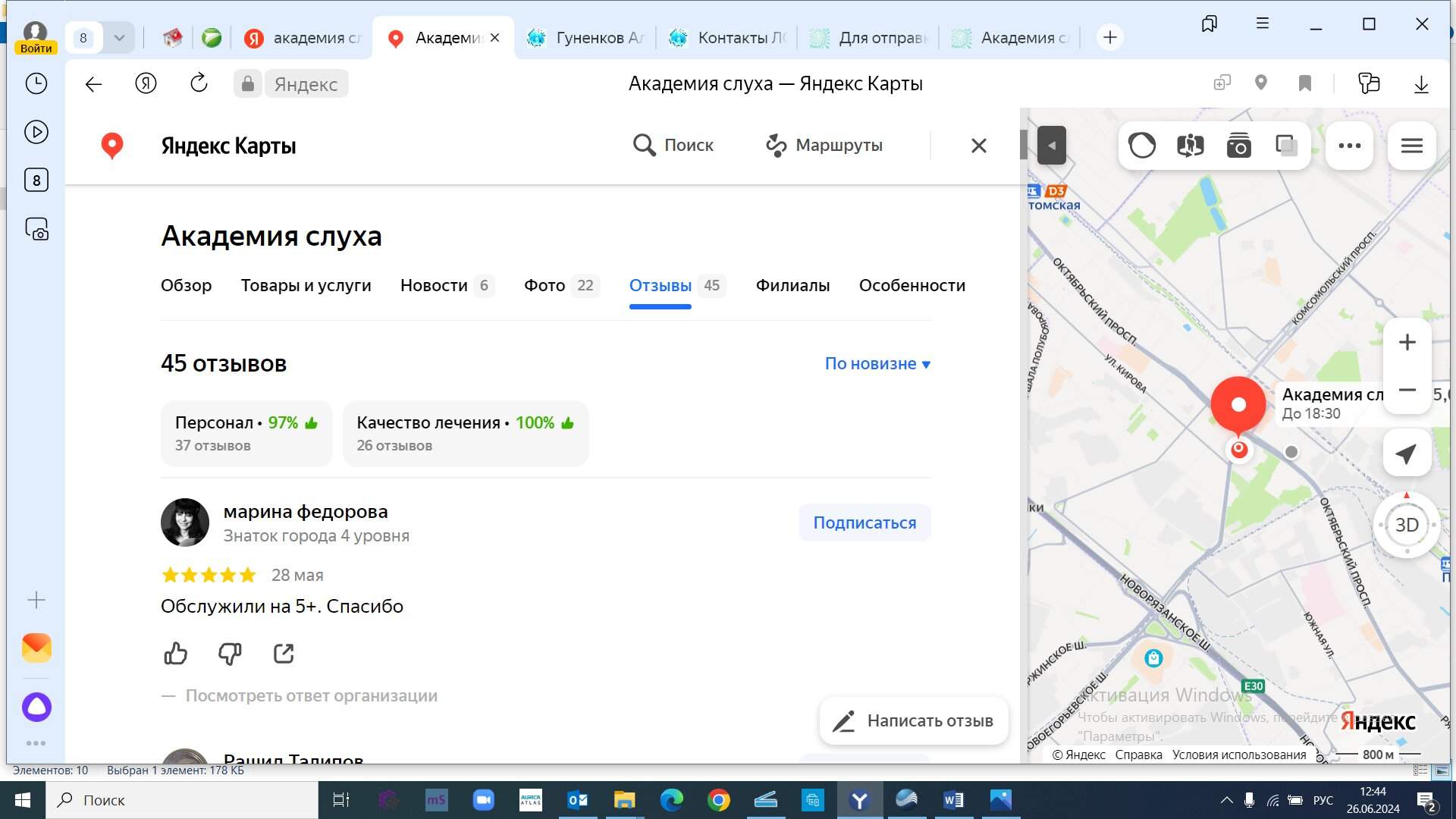
Task: Share marina fedorova's review
Action: click(284, 654)
